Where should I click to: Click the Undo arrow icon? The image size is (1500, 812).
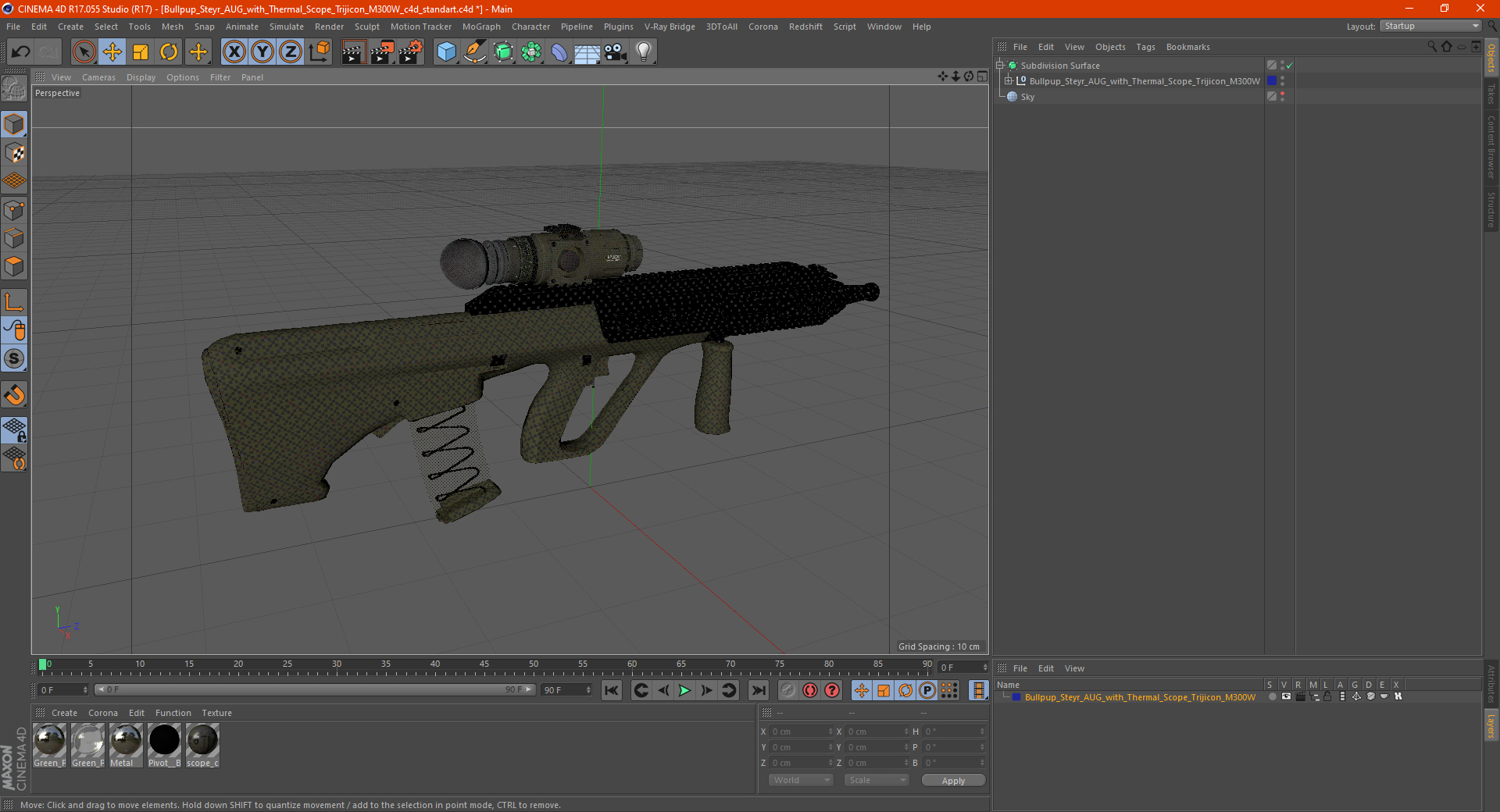click(x=21, y=52)
